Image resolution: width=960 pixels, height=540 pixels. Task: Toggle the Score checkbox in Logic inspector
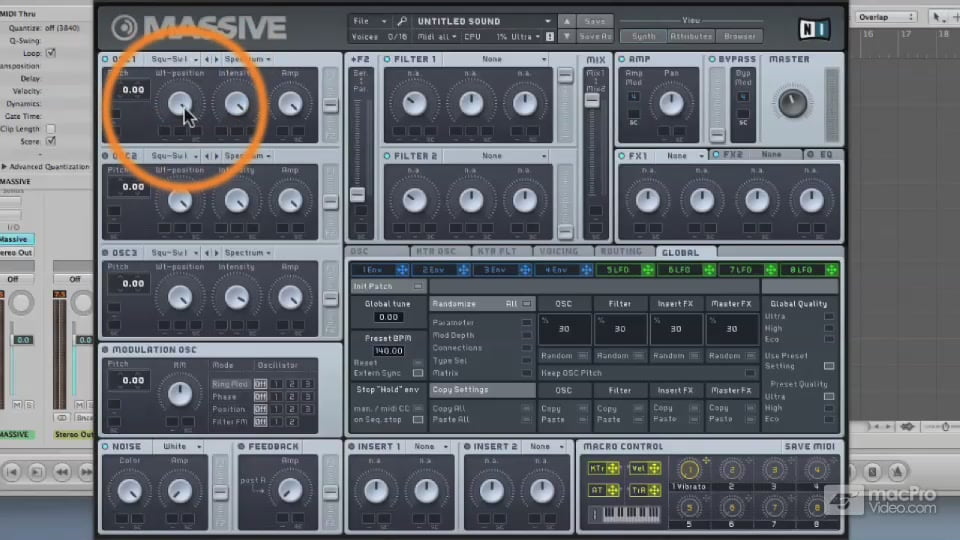click(x=51, y=141)
